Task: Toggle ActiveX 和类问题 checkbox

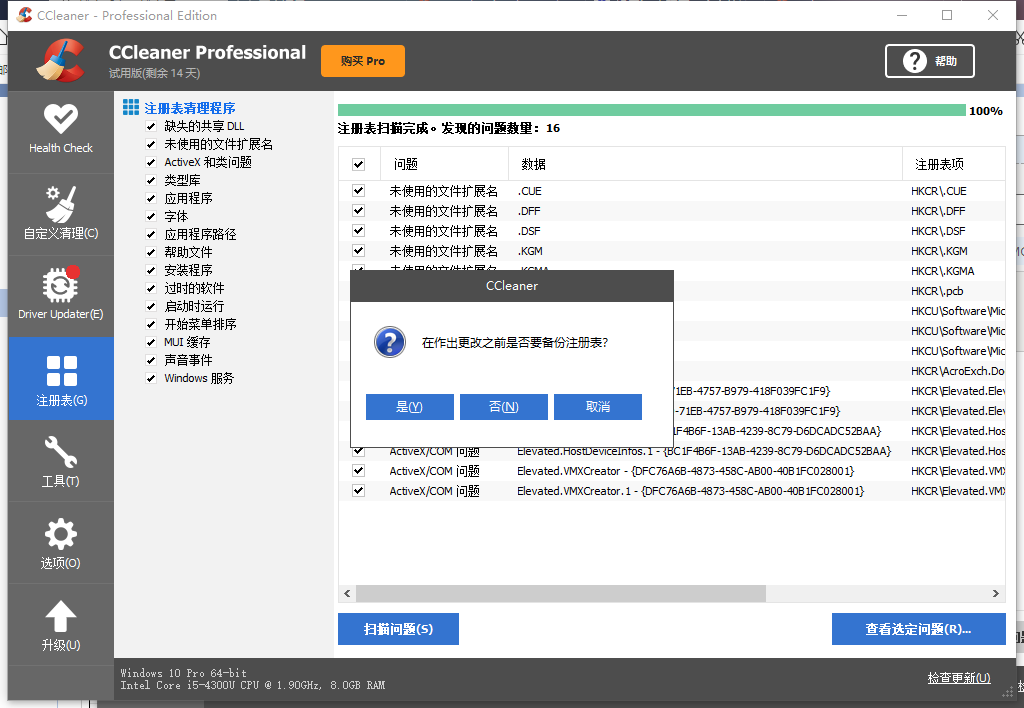Action: pyautogui.click(x=151, y=163)
